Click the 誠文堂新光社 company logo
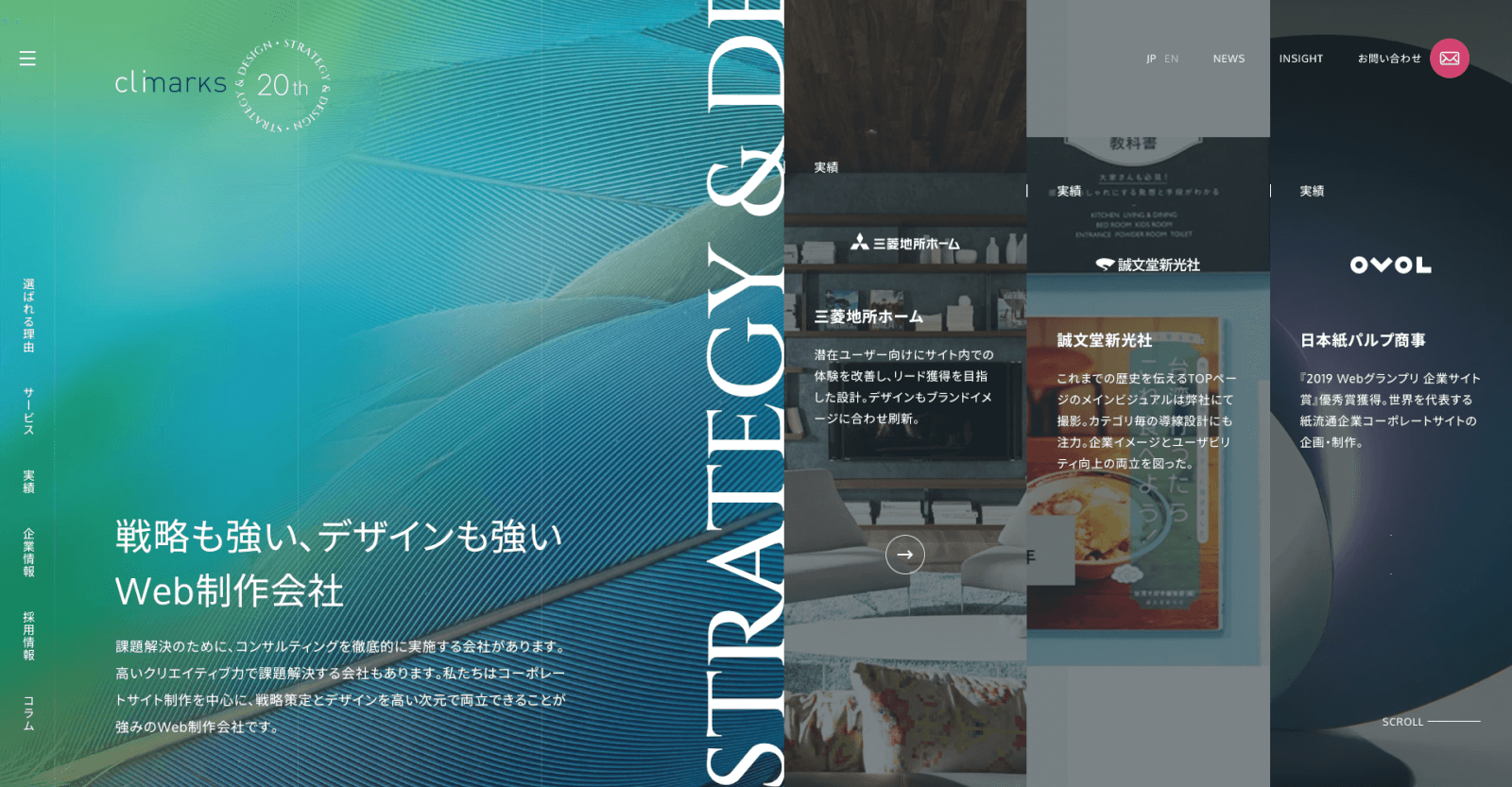Image resolution: width=1512 pixels, height=787 pixels. (x=1148, y=265)
